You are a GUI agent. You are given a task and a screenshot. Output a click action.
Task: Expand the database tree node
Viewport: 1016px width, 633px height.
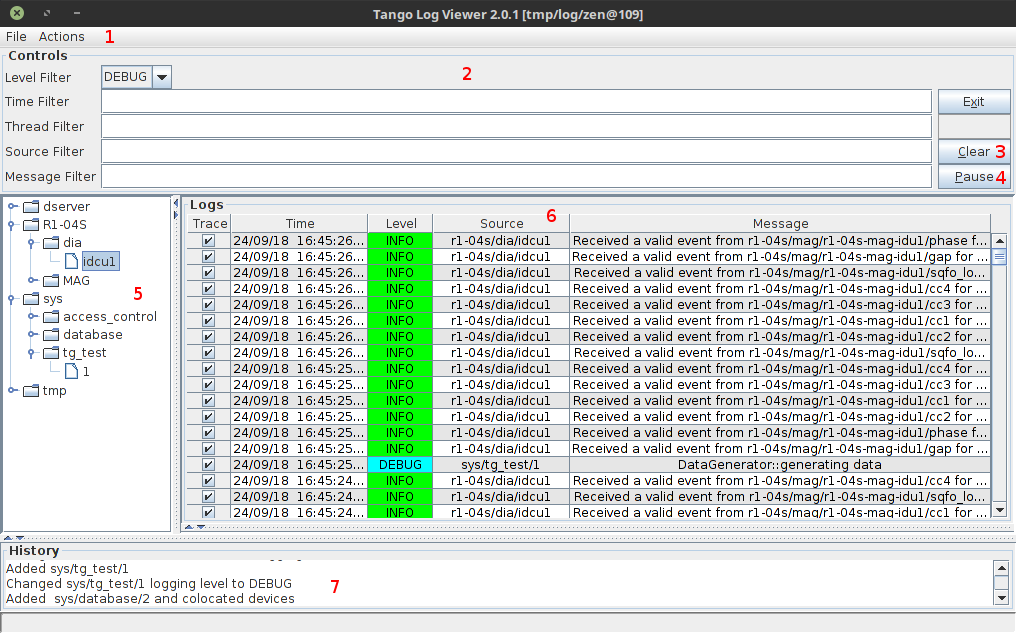32,334
